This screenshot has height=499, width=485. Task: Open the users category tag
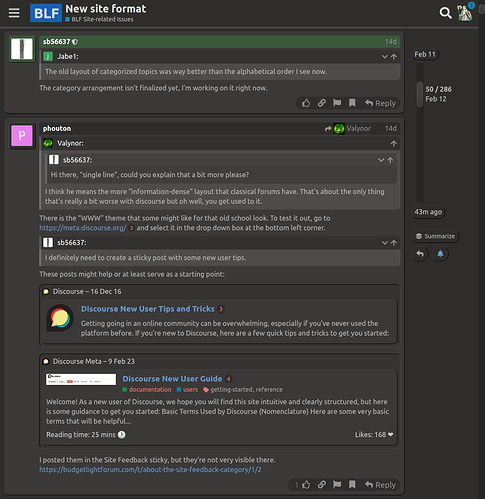pos(187,389)
